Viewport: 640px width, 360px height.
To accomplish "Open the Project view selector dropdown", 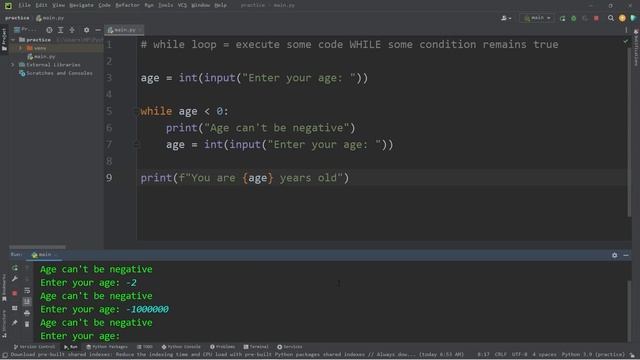I will [25, 30].
